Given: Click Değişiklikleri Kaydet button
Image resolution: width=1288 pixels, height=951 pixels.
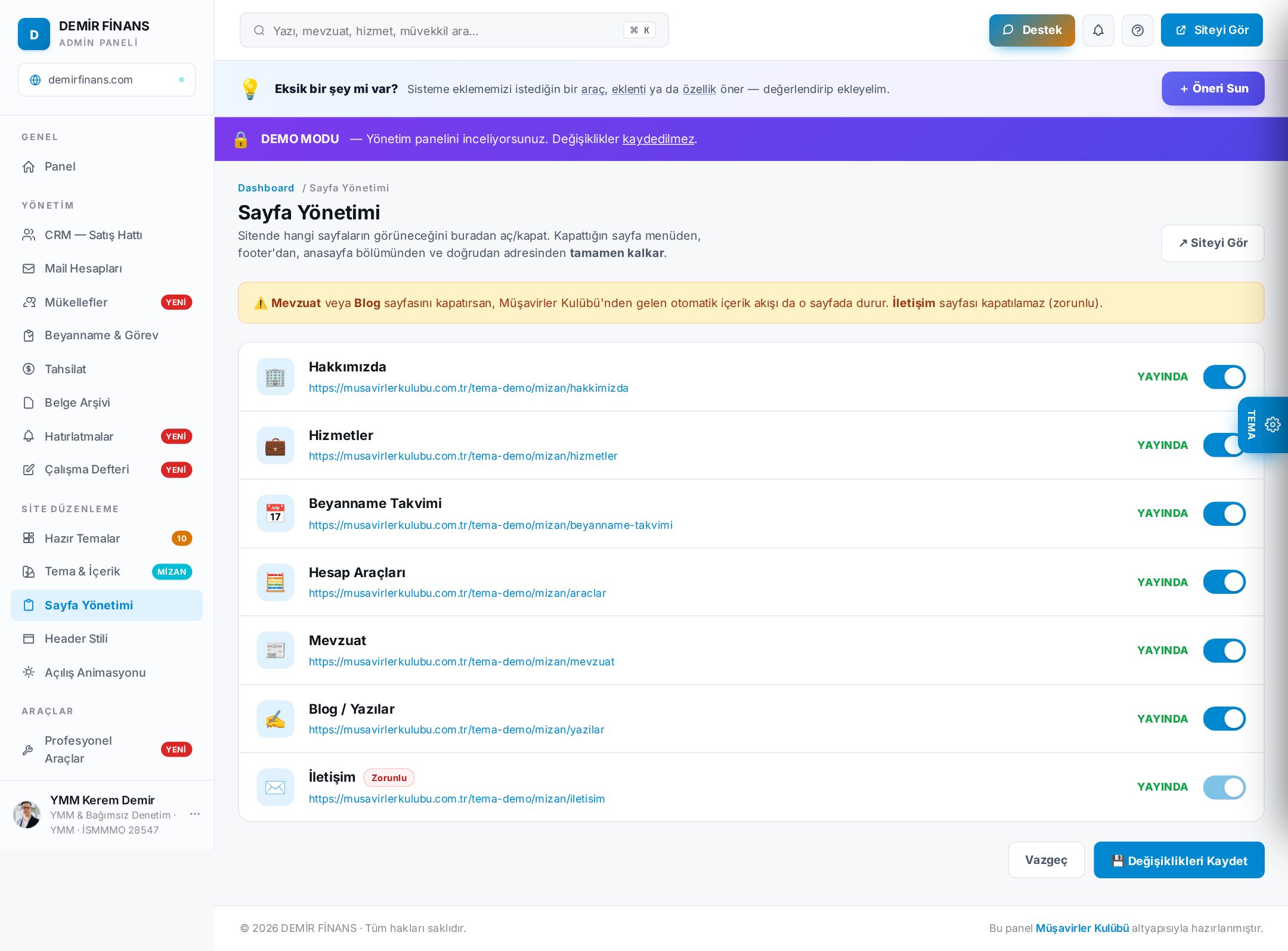Looking at the screenshot, I should pyautogui.click(x=1179, y=860).
